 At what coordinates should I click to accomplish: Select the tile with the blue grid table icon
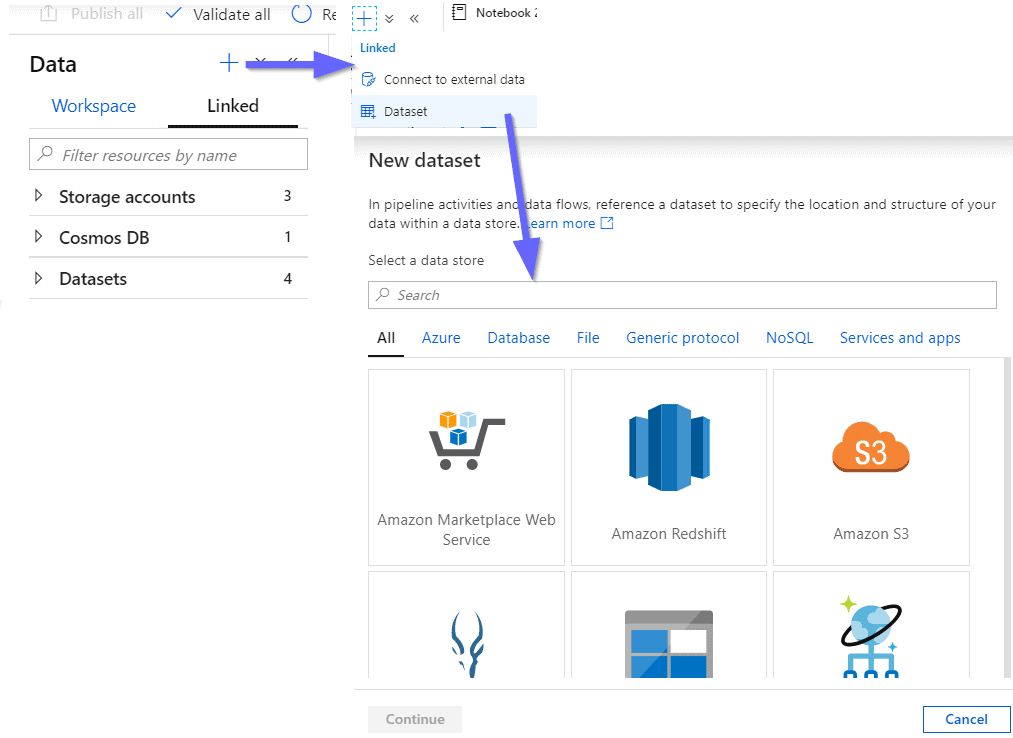click(x=669, y=625)
